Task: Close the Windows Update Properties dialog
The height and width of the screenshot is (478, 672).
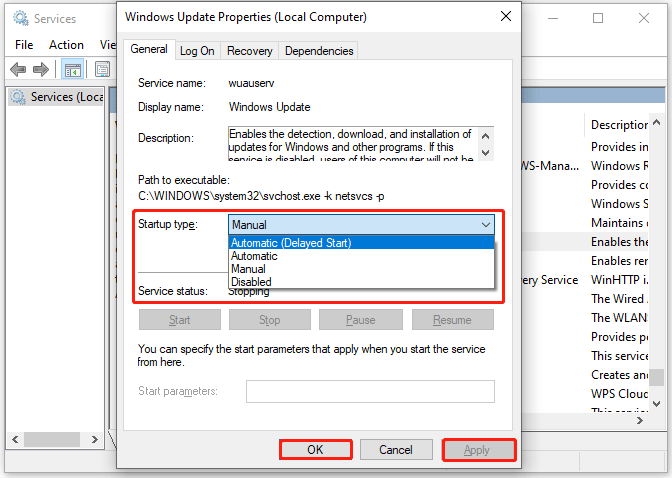Action: [506, 17]
